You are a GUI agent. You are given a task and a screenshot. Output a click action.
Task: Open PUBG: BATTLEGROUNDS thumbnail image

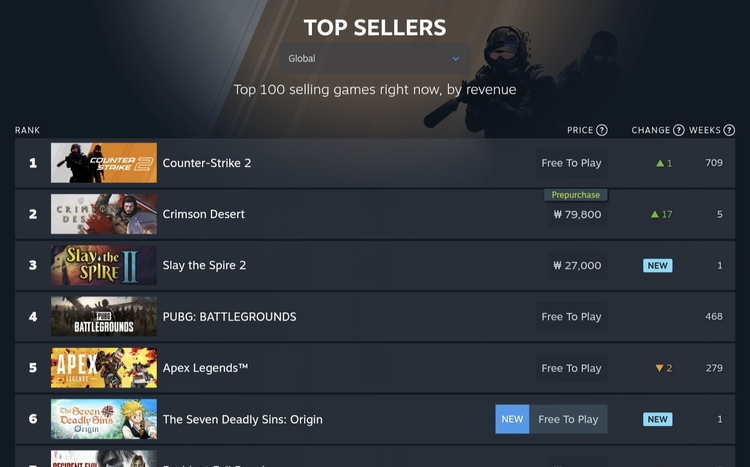coord(104,317)
